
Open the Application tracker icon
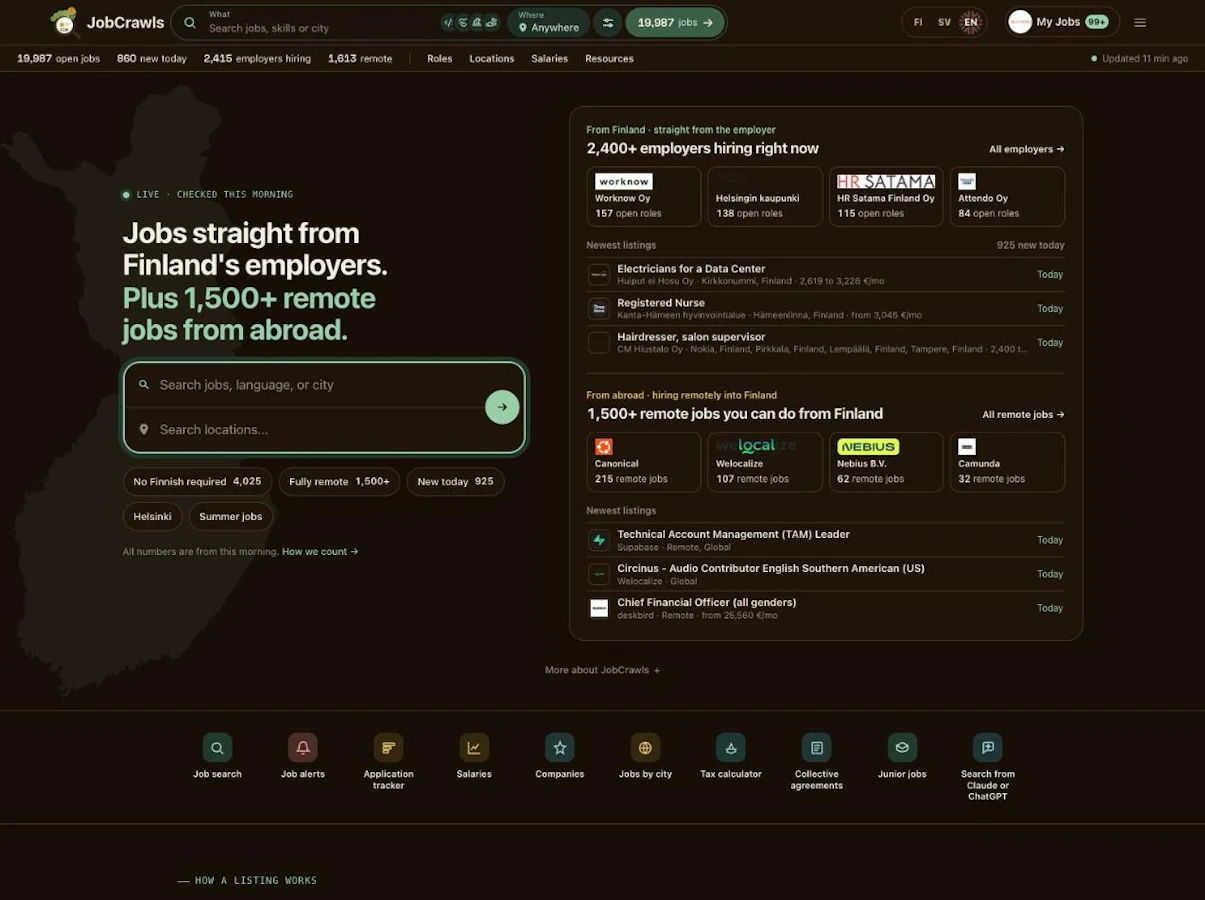[x=388, y=747]
